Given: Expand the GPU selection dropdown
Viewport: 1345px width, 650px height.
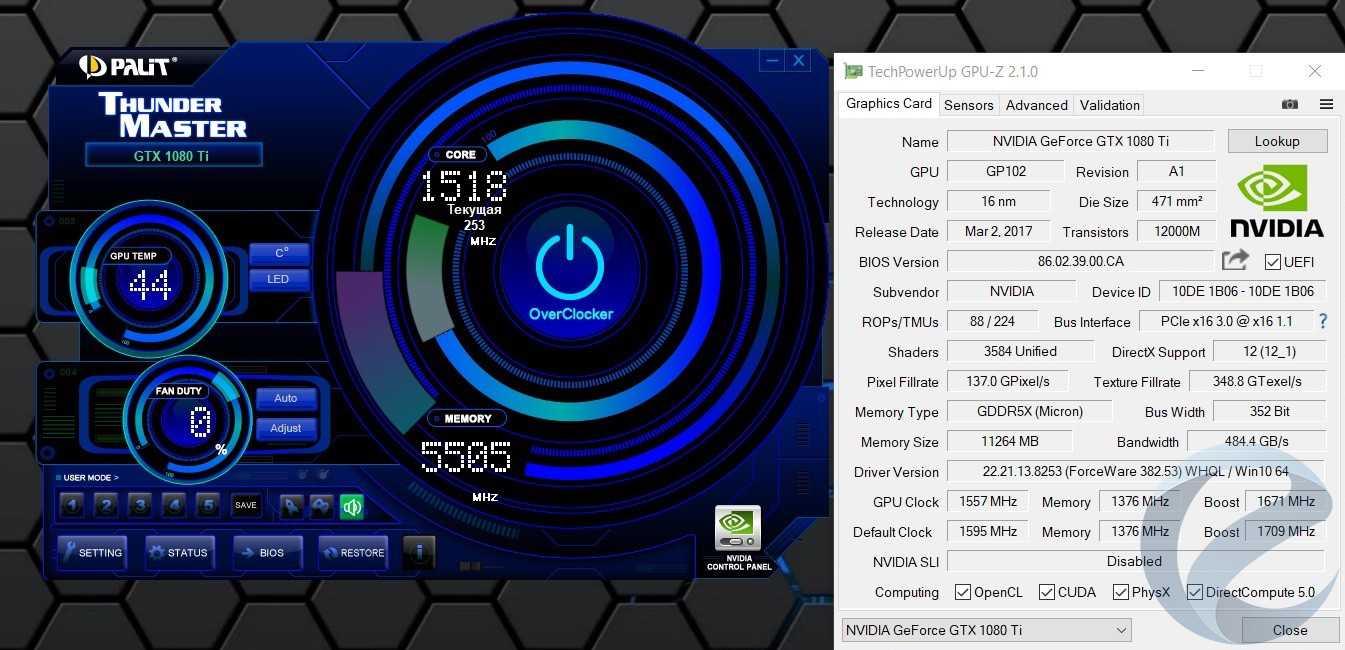Looking at the screenshot, I should (1121, 630).
